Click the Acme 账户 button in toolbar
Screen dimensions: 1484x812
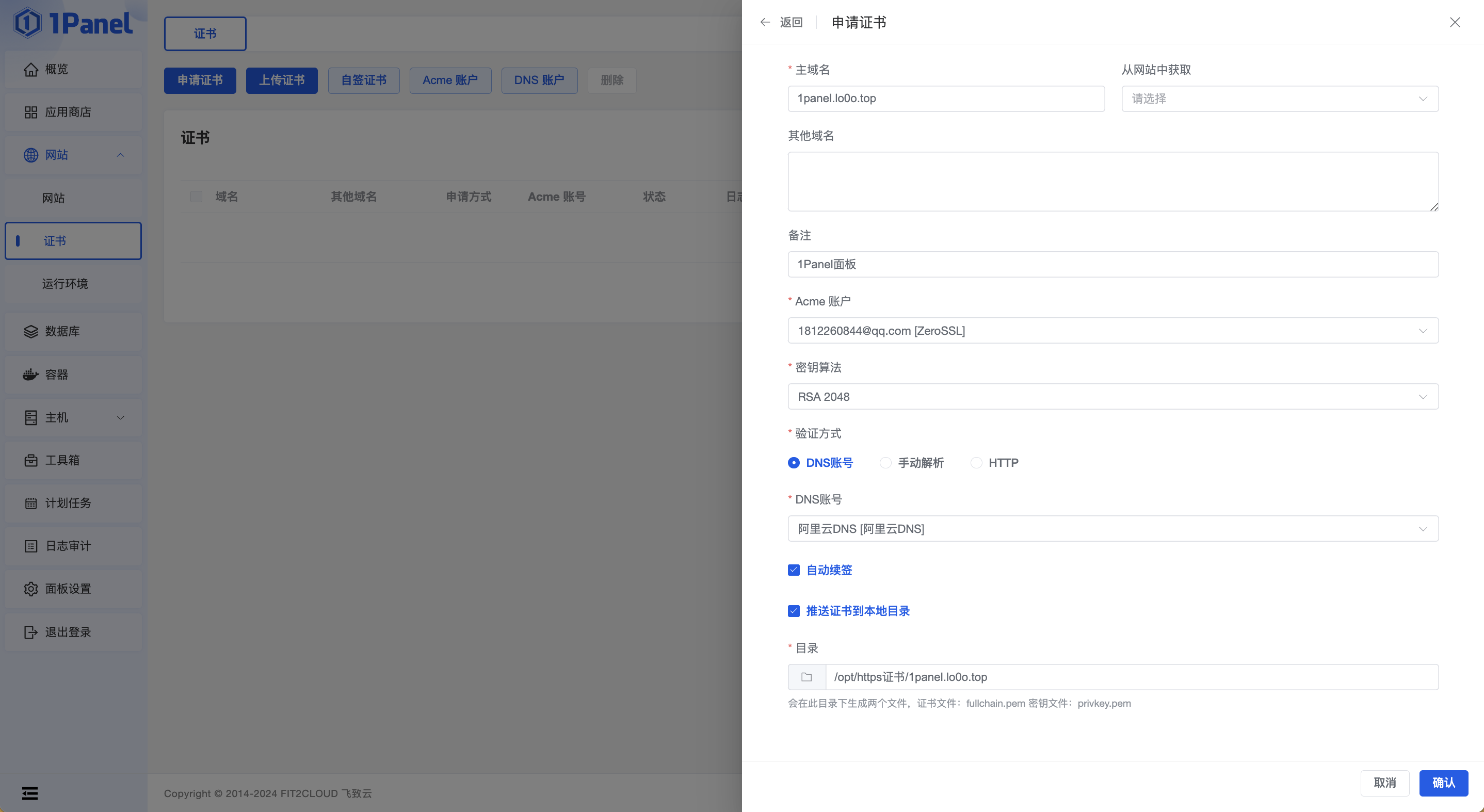pos(450,80)
